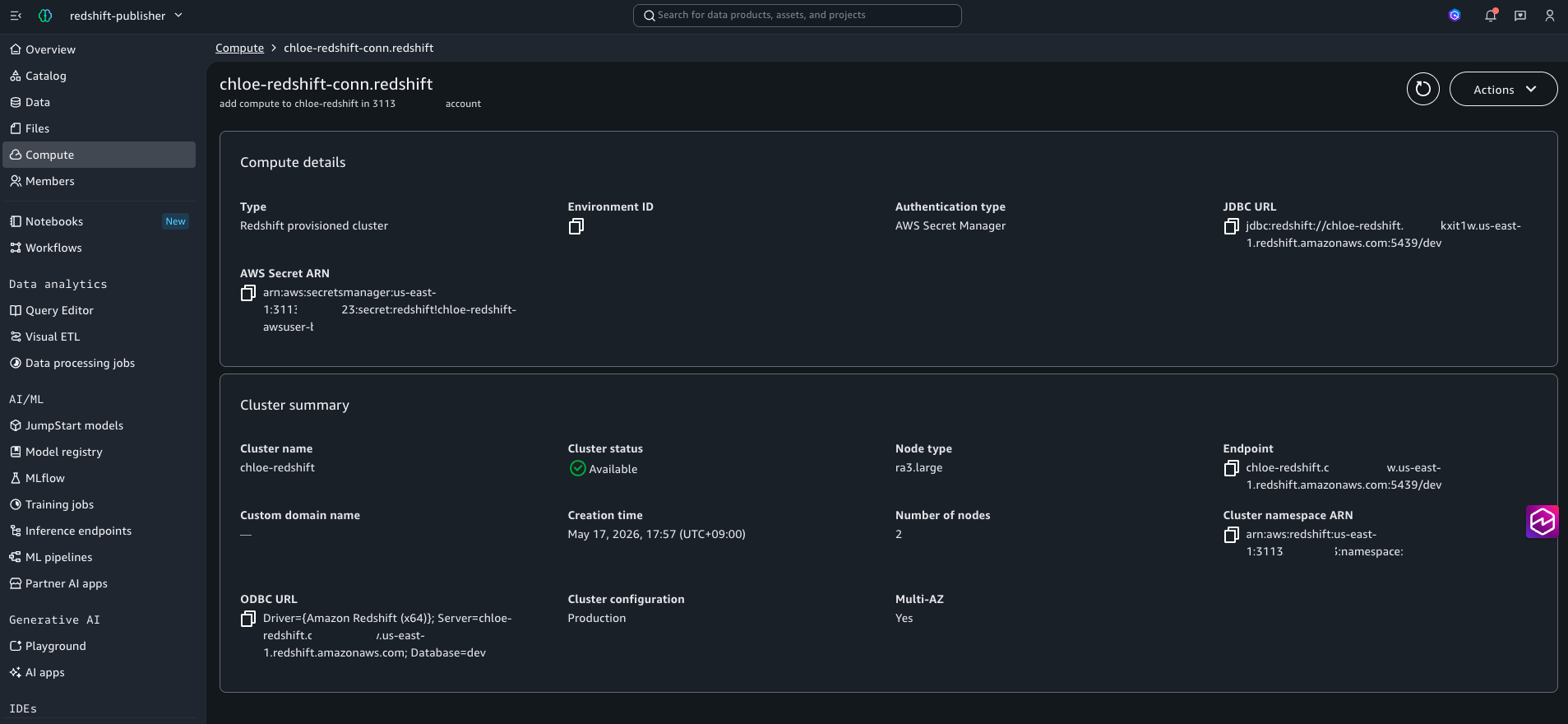Copy the JDBC URL
Screen dimensions: 1568x724
click(x=1231, y=226)
